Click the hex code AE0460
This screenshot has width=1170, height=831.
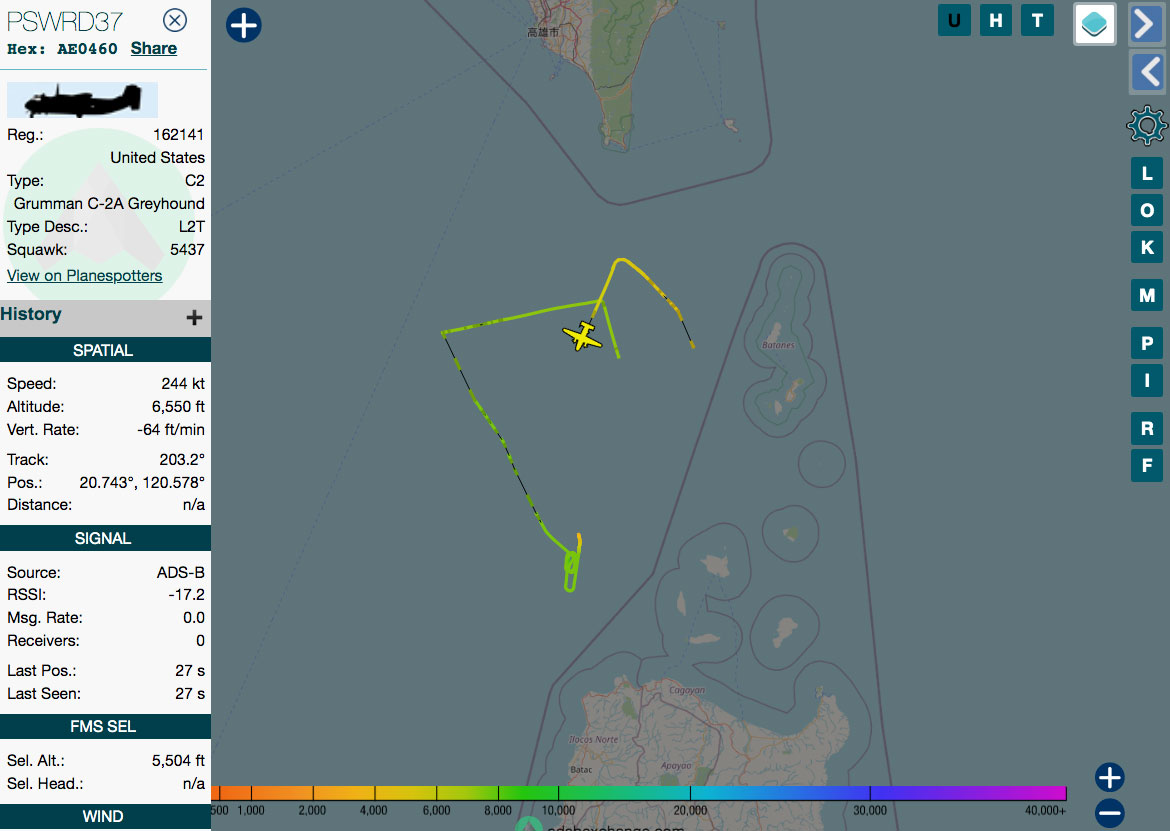click(x=87, y=49)
